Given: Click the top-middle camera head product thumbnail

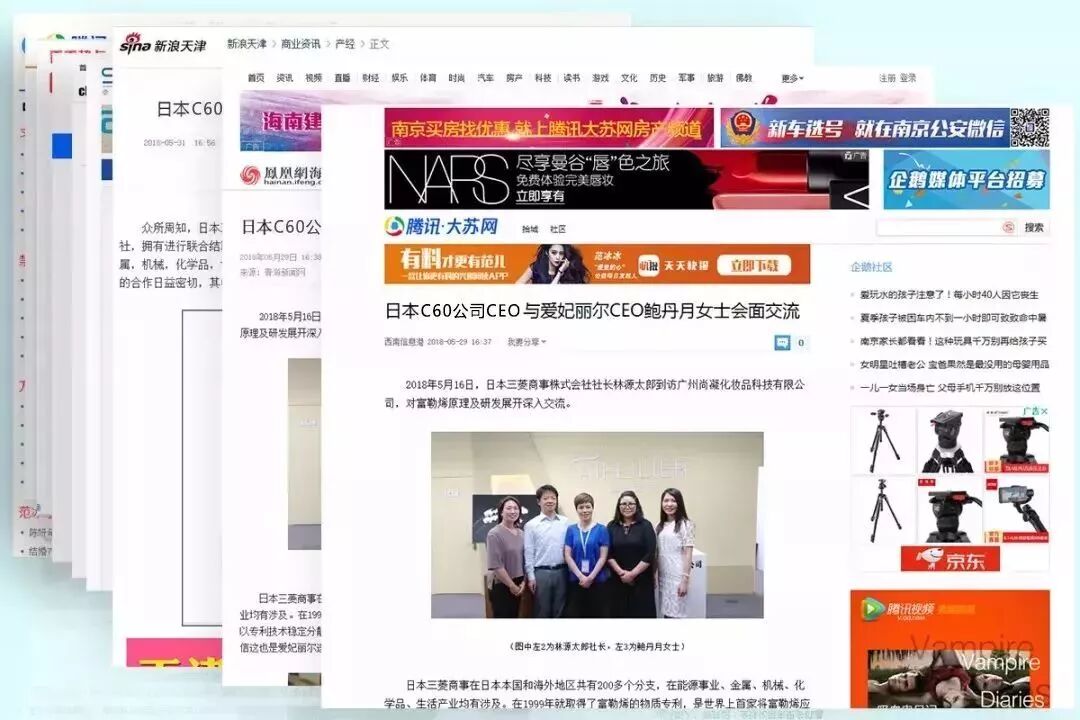Looking at the screenshot, I should [x=948, y=440].
